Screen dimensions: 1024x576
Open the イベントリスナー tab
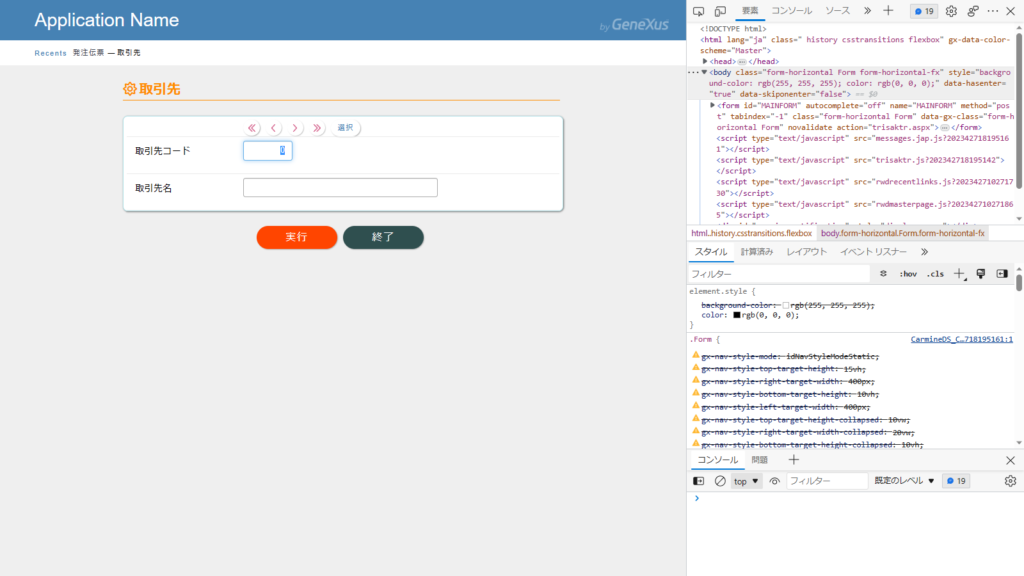tap(873, 252)
